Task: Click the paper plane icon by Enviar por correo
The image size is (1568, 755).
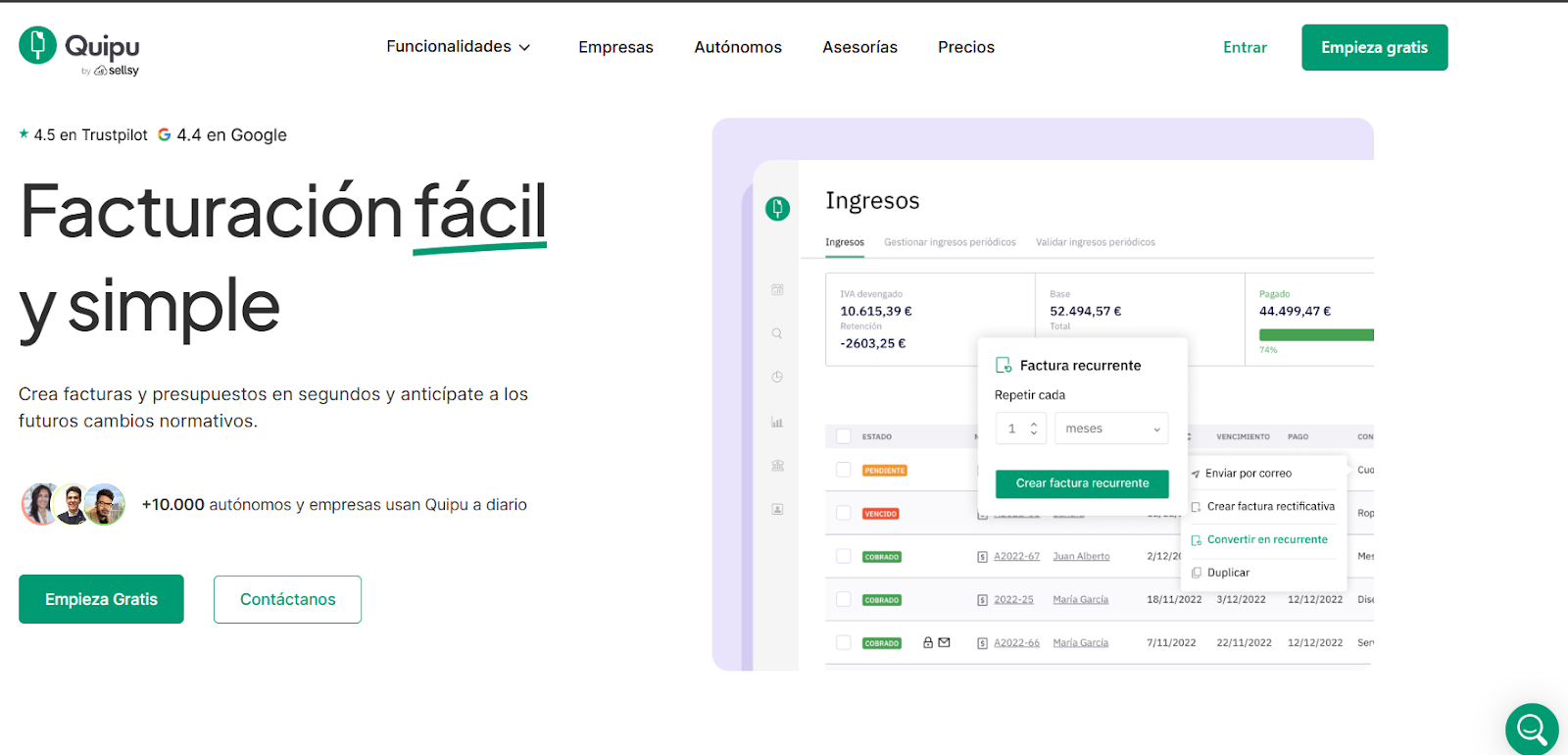Action: click(x=1196, y=474)
